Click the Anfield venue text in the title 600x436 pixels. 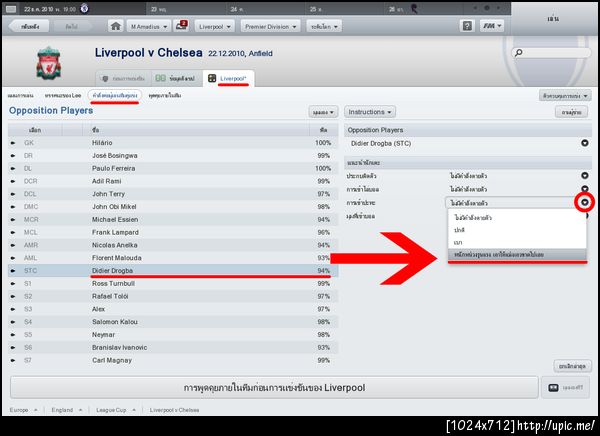coord(261,54)
